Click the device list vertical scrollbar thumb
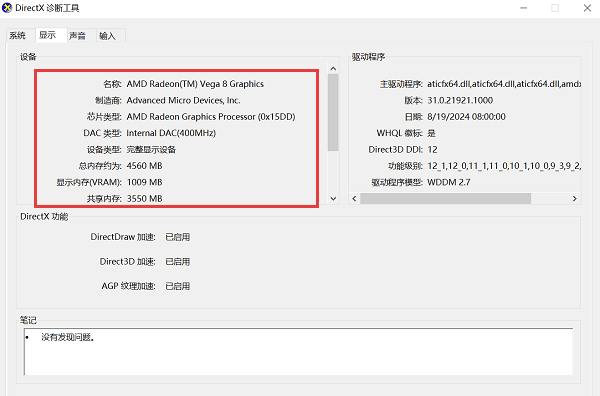Screen dimensions: 600x396 click(x=333, y=112)
